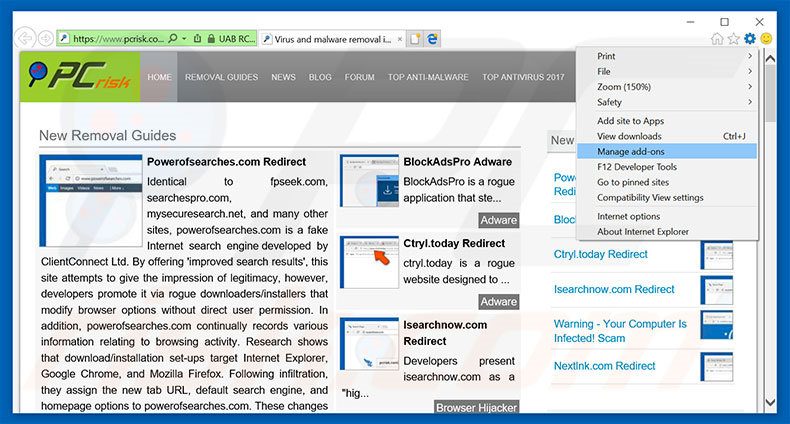Expand the File submenu
Image resolution: width=790 pixels, height=424 pixels.
(x=667, y=72)
